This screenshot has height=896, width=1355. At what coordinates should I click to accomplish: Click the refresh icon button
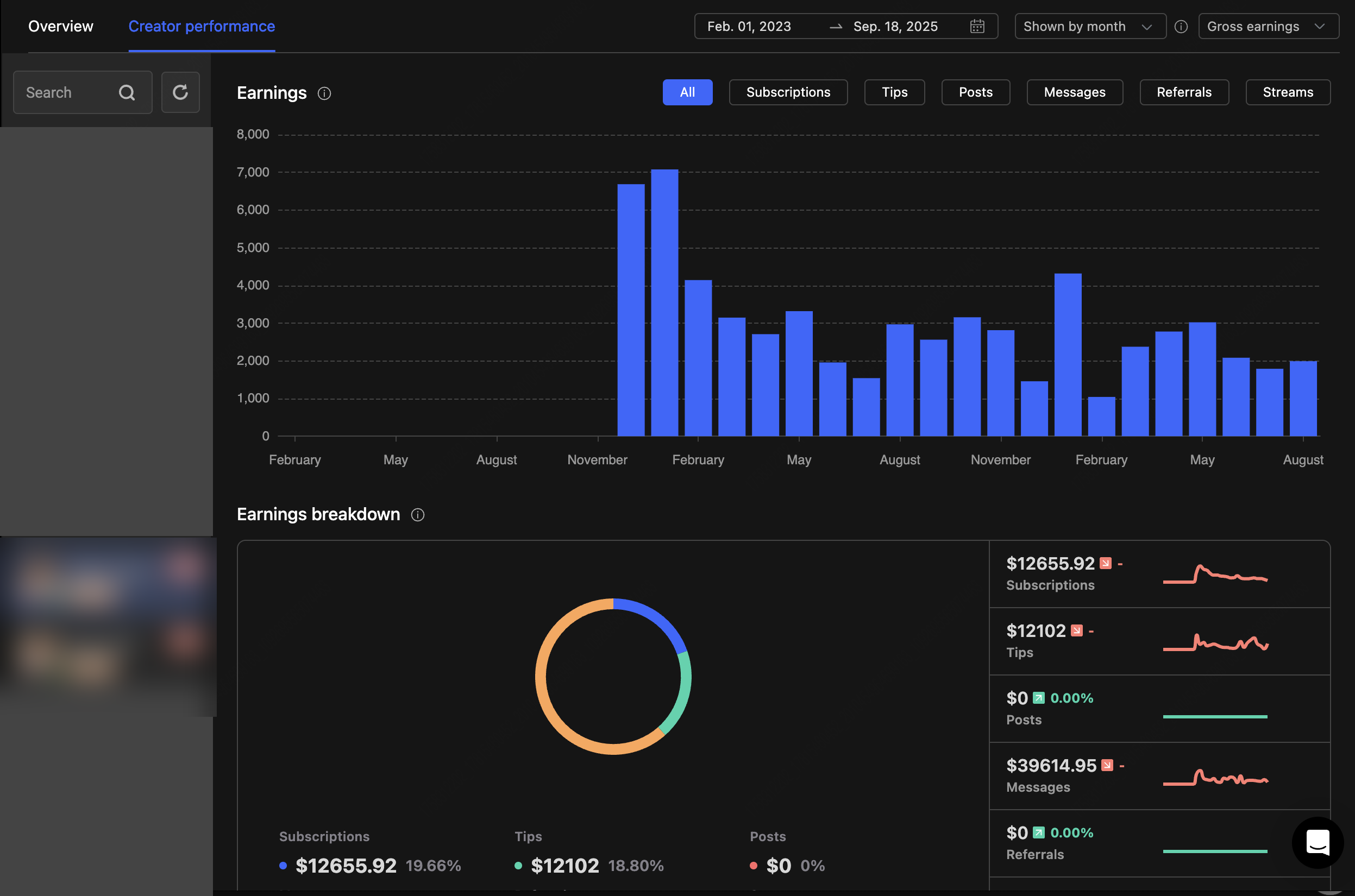tap(180, 92)
